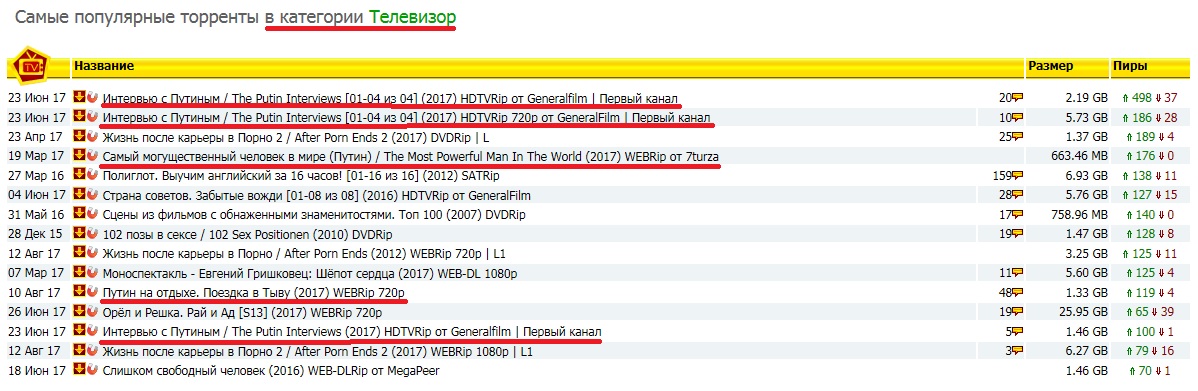Open 'Путин на отдыхе. Поездка в Тыву' torrent
The width and height of the screenshot is (1198, 391).
tap(253, 292)
